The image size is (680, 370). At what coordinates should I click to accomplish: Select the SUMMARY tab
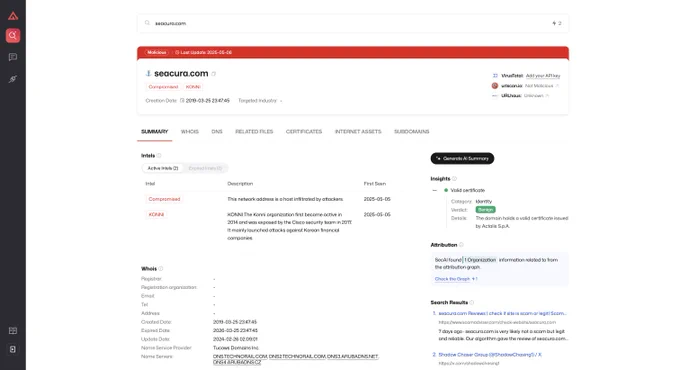click(154, 131)
